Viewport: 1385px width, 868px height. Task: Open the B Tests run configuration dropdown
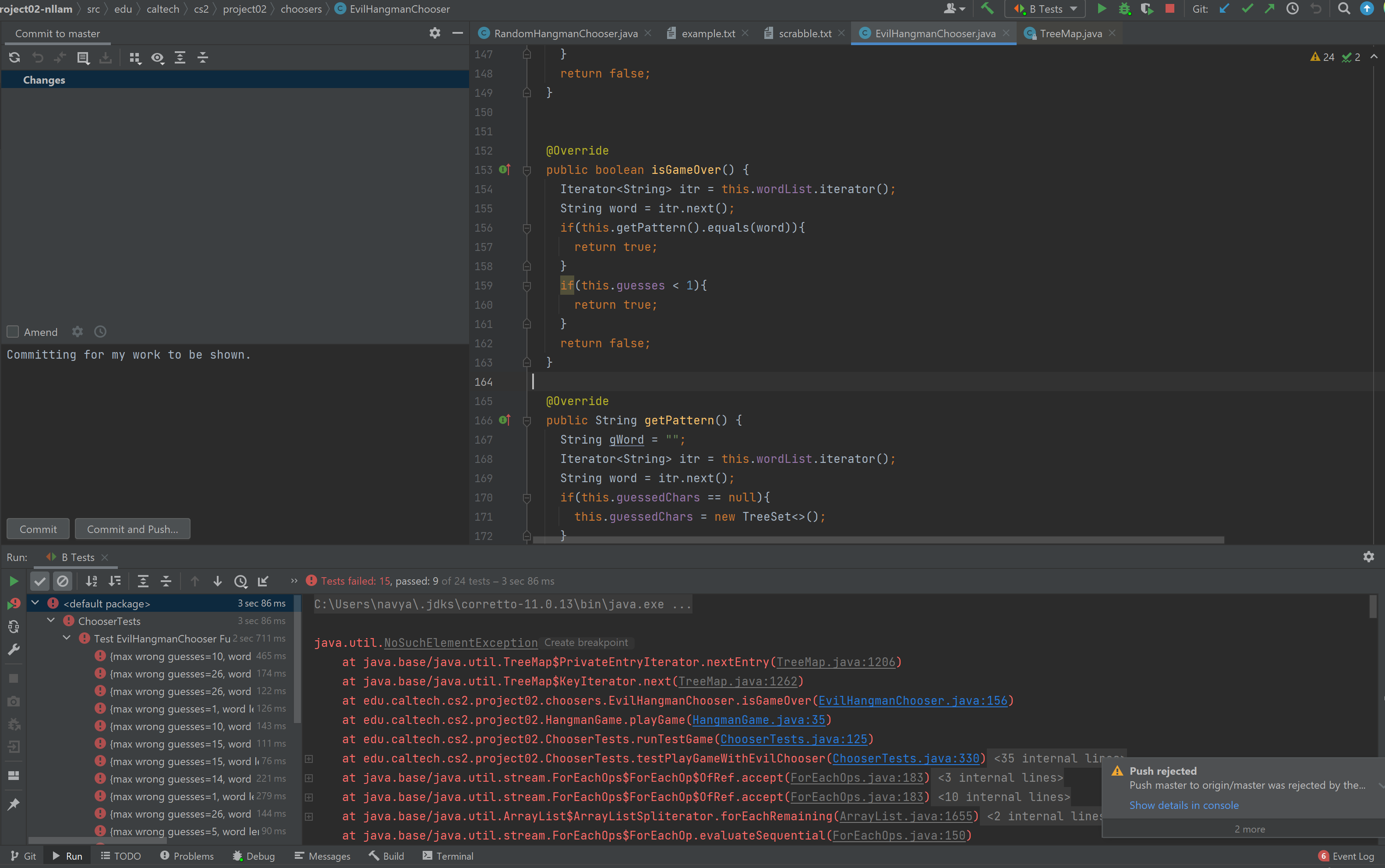[1045, 9]
